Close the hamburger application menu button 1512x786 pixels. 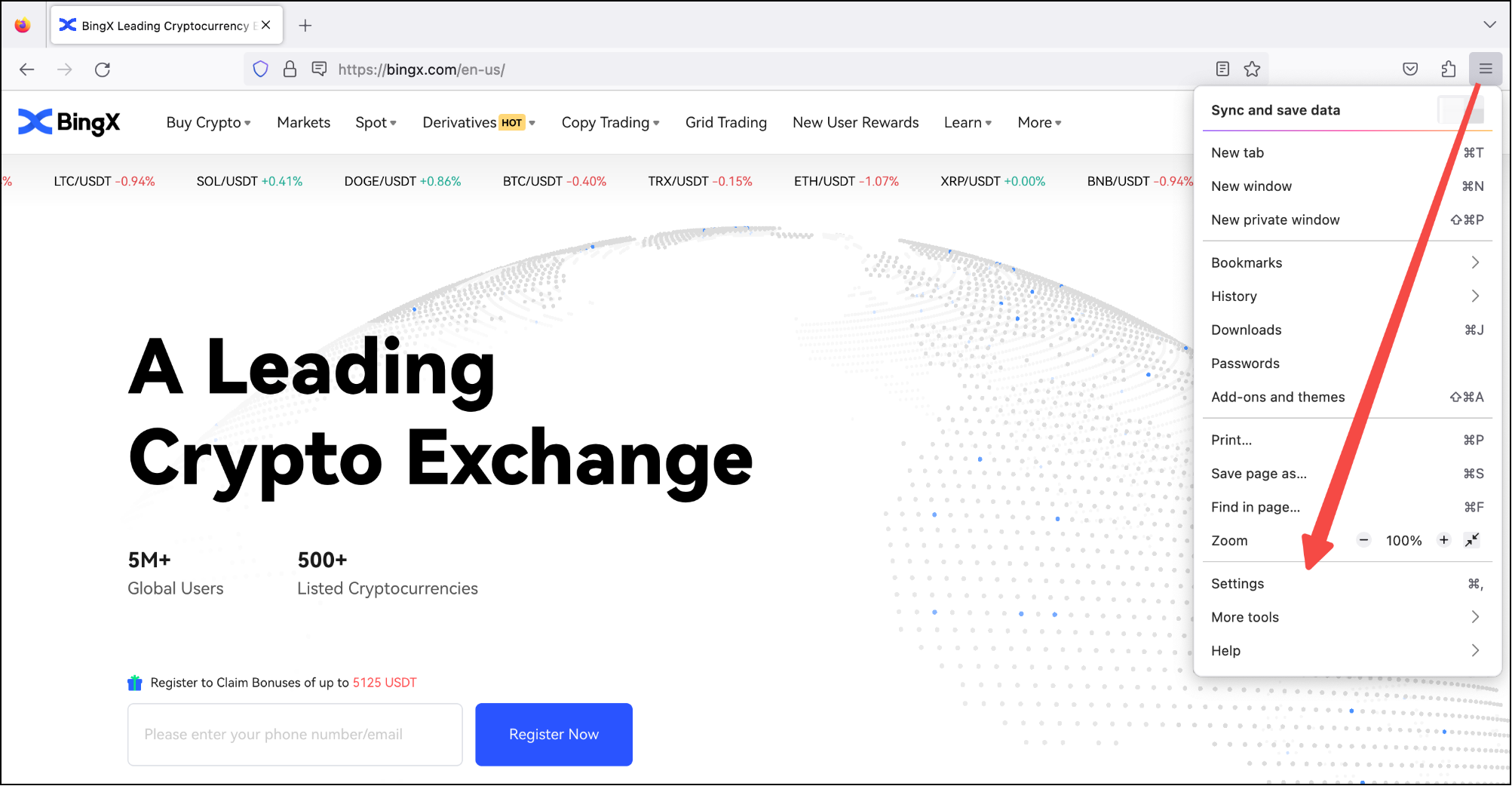click(x=1485, y=69)
